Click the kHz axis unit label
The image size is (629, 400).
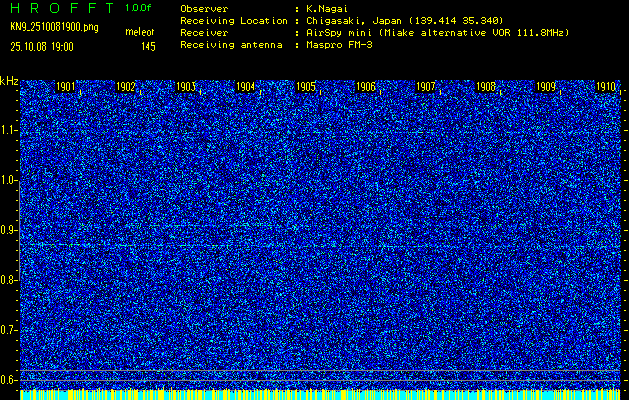(x=9, y=81)
